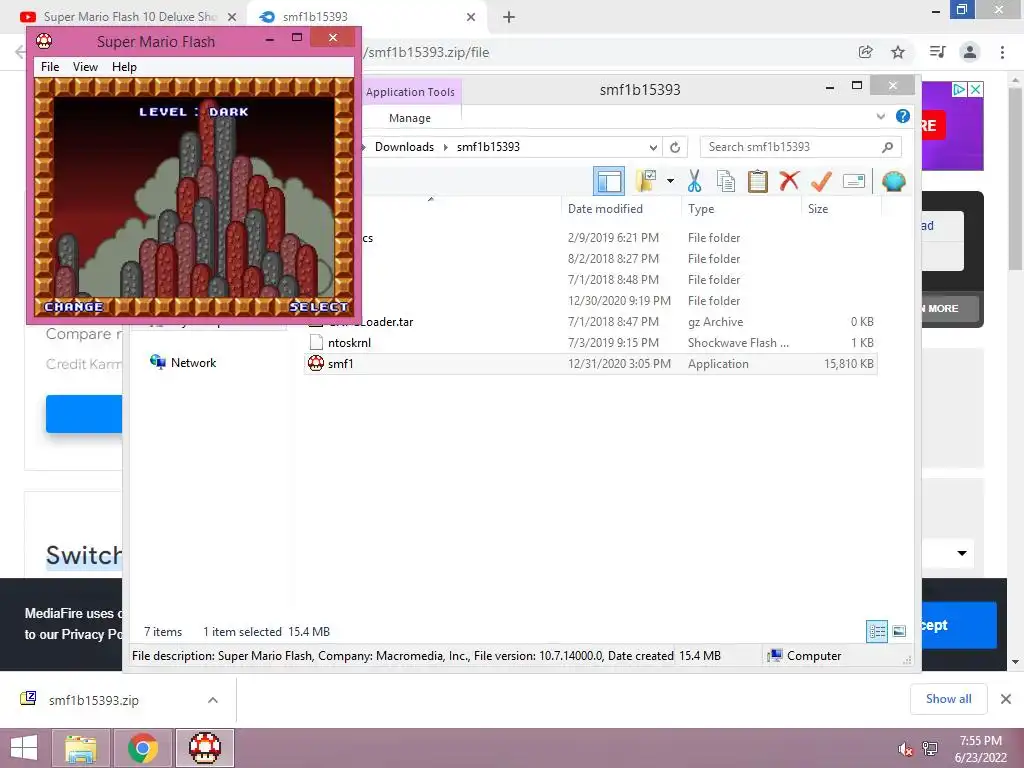Close the smf1b15393 browser tab
Viewport: 1024px width, 768px height.
point(471,17)
